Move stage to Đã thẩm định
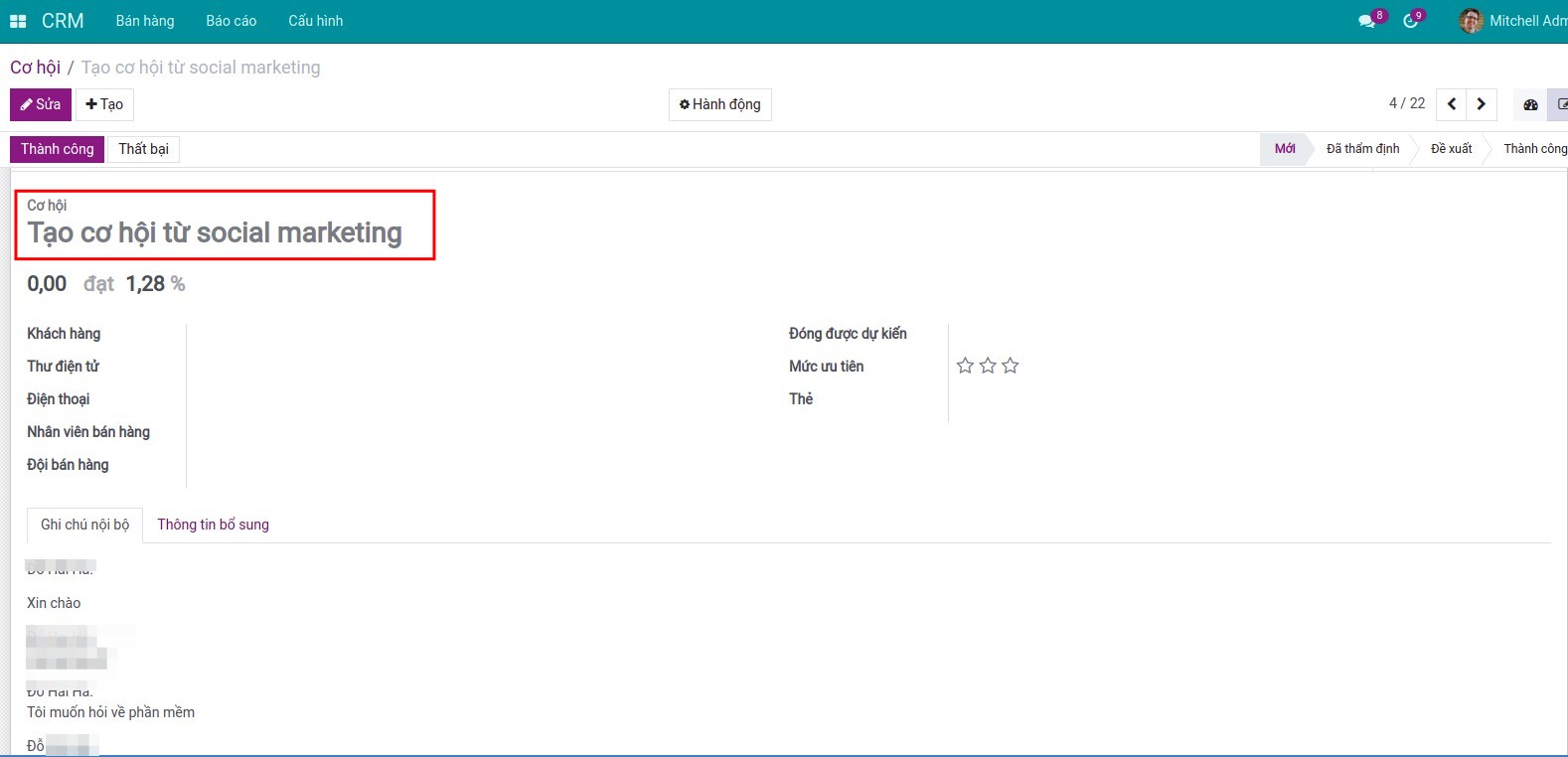The height and width of the screenshot is (757, 1568). (1362, 149)
